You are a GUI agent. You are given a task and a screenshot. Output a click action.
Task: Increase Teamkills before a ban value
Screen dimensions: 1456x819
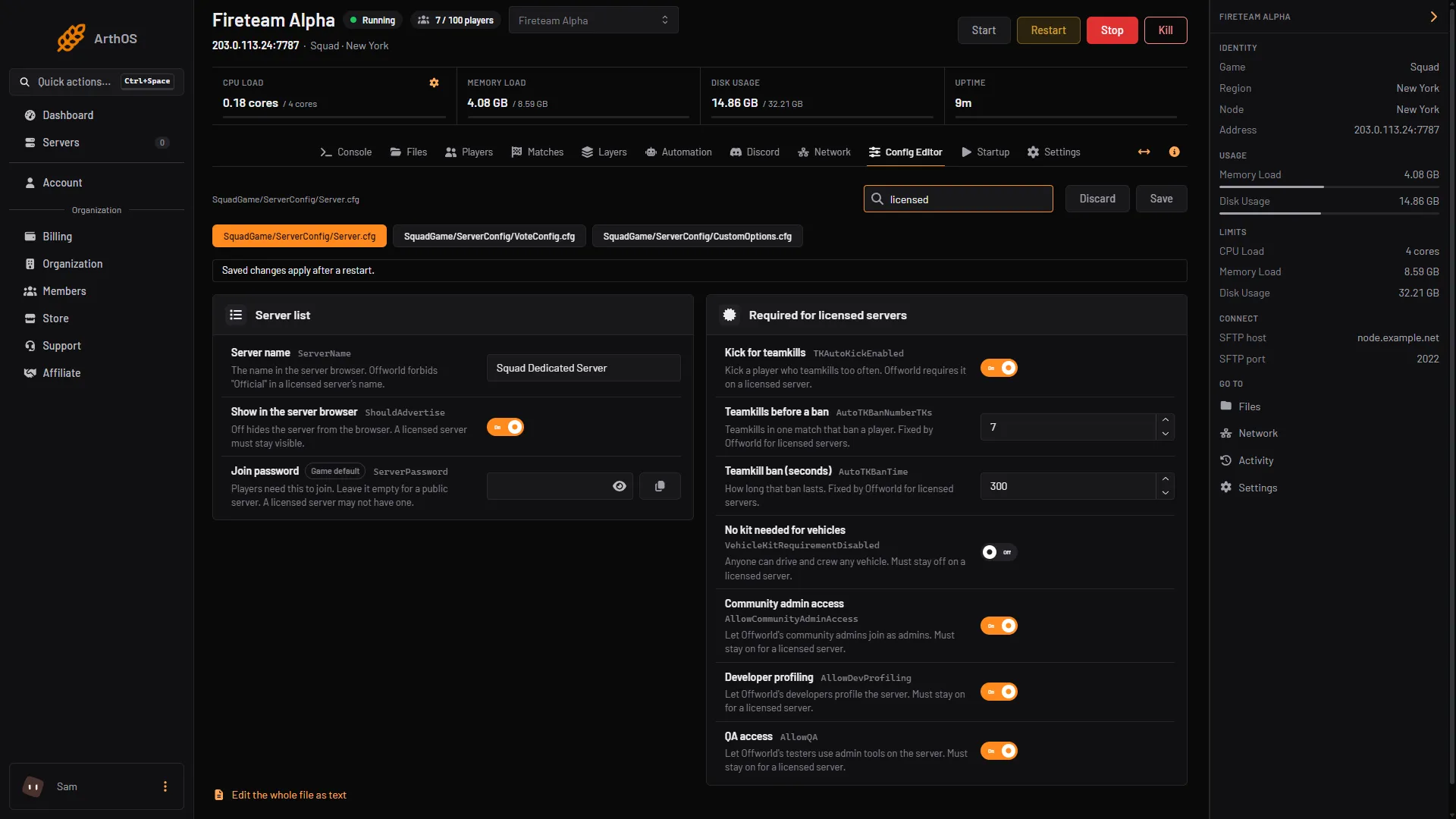(1166, 420)
